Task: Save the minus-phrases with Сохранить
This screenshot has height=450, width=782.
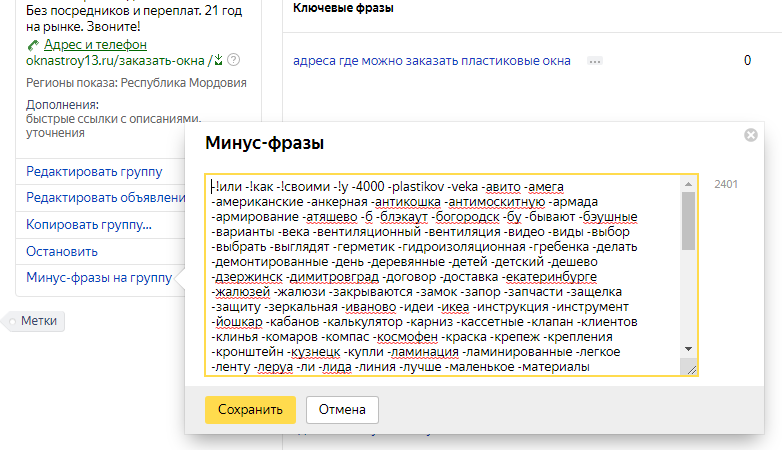Action: (250, 410)
